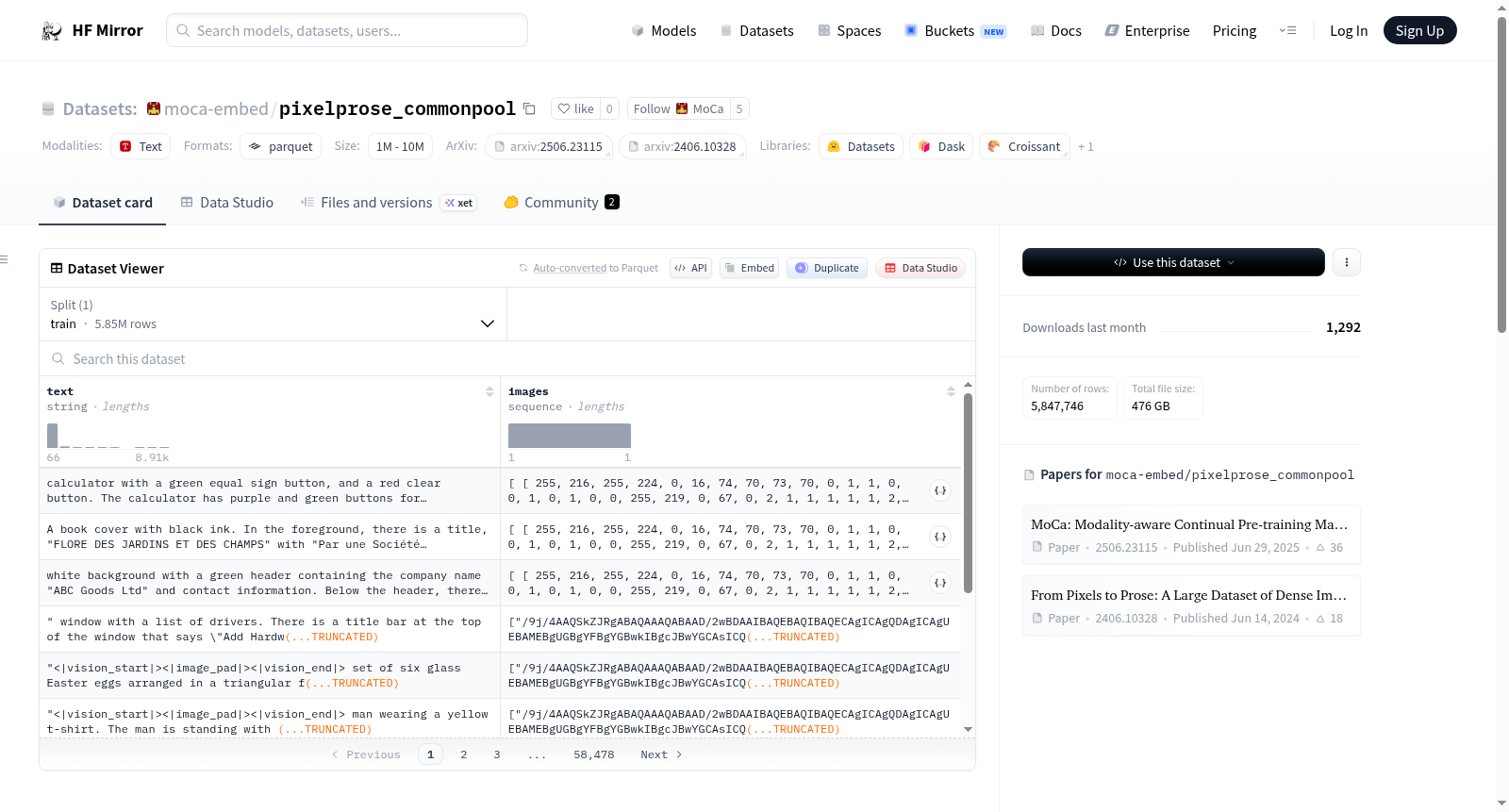Image resolution: width=1509 pixels, height=812 pixels.
Task: Sort by the text column sort arrows
Action: (489, 391)
